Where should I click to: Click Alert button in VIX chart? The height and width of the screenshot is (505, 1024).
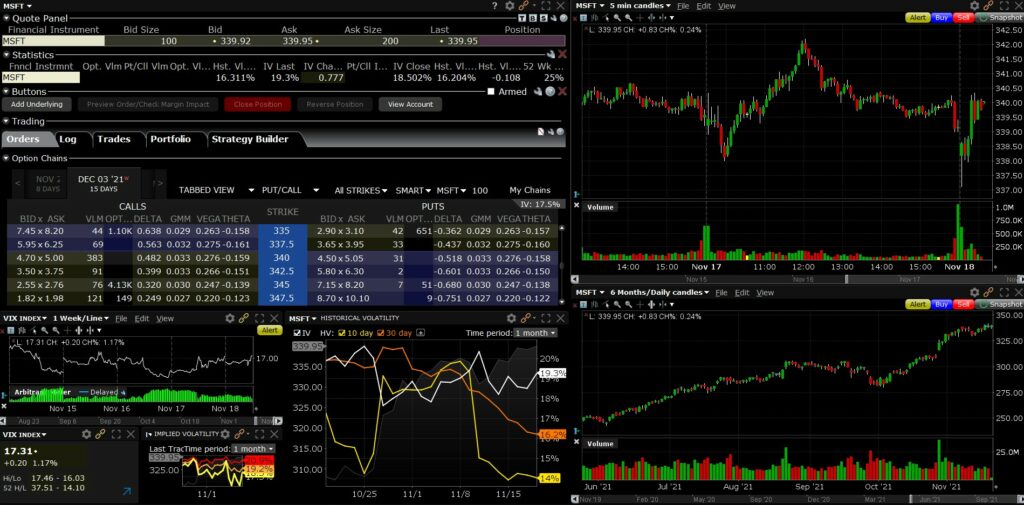click(x=269, y=331)
